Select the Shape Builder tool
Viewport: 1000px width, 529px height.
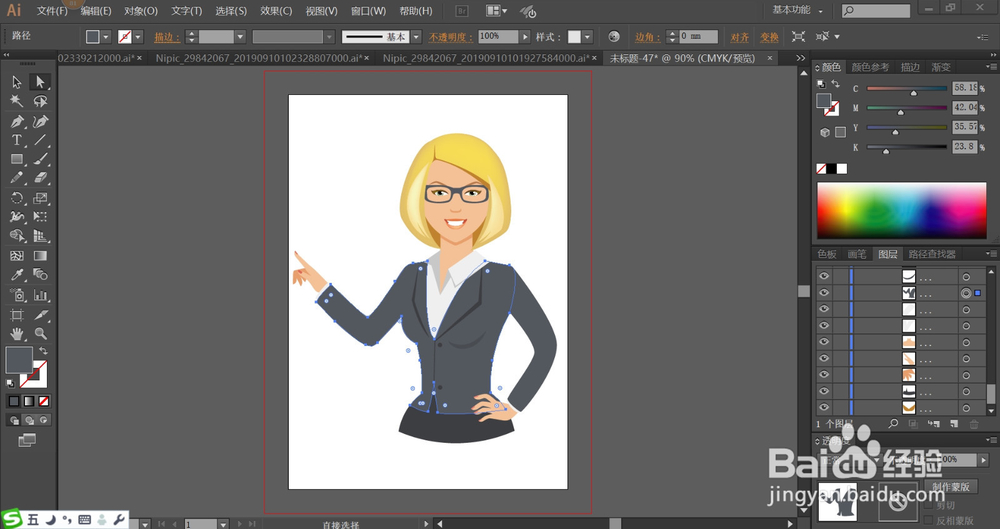click(x=17, y=236)
